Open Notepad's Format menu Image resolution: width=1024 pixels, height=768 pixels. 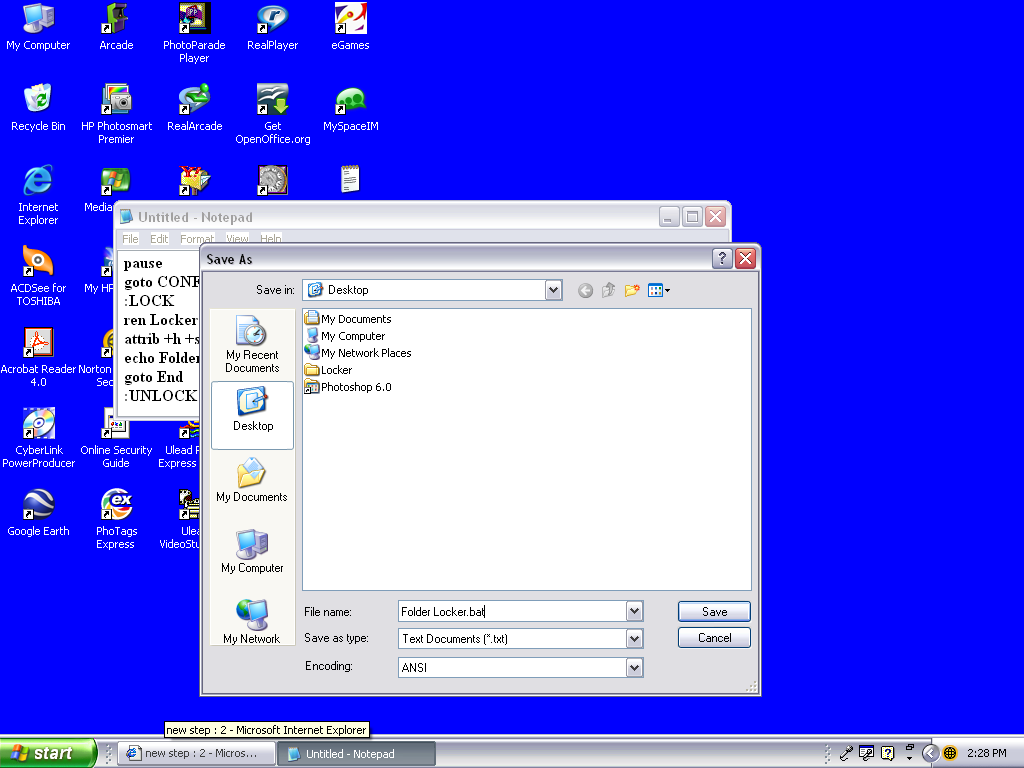coord(196,238)
